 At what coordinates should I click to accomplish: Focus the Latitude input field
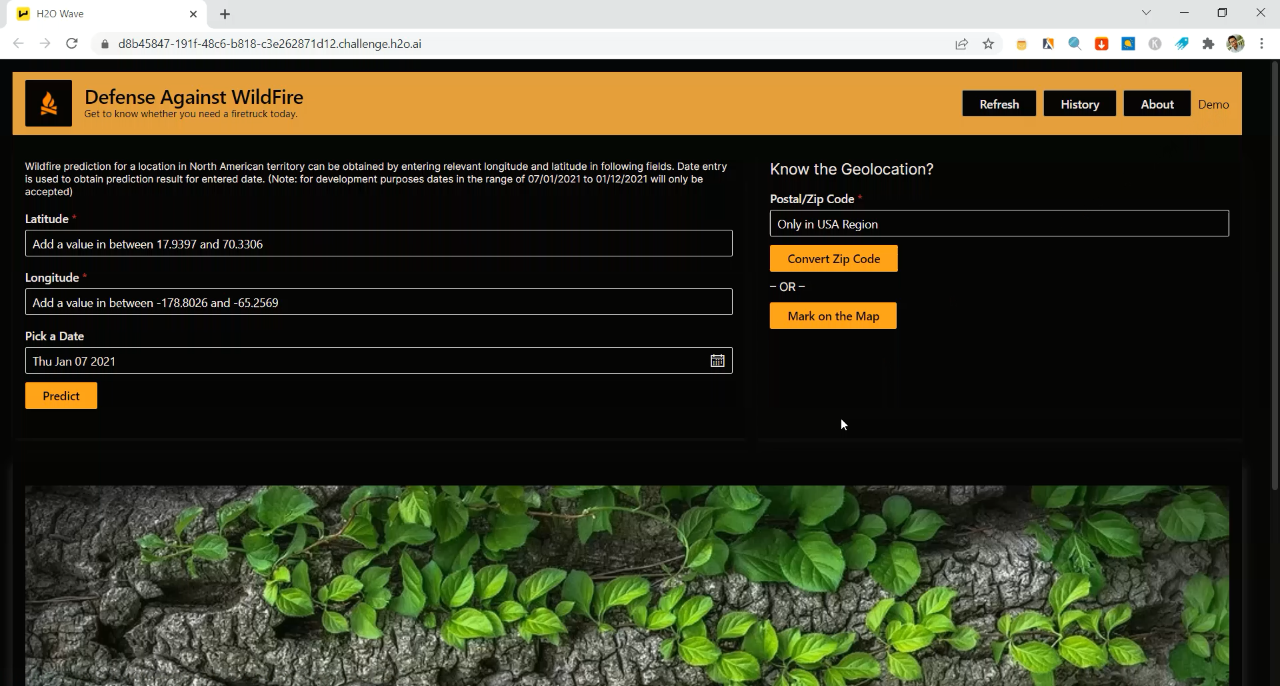click(x=378, y=244)
